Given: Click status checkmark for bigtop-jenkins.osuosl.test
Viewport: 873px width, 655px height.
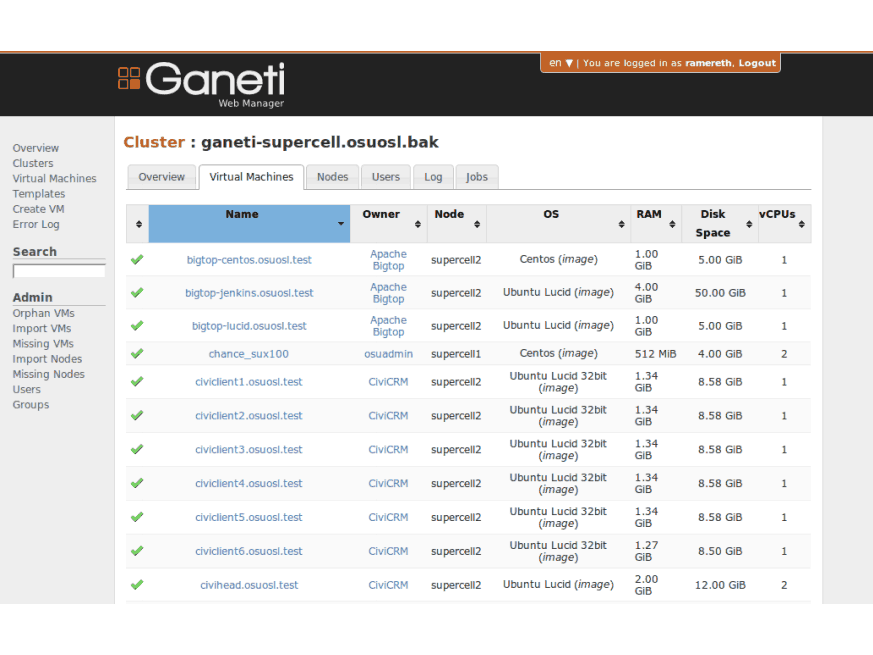Looking at the screenshot, I should [137, 292].
